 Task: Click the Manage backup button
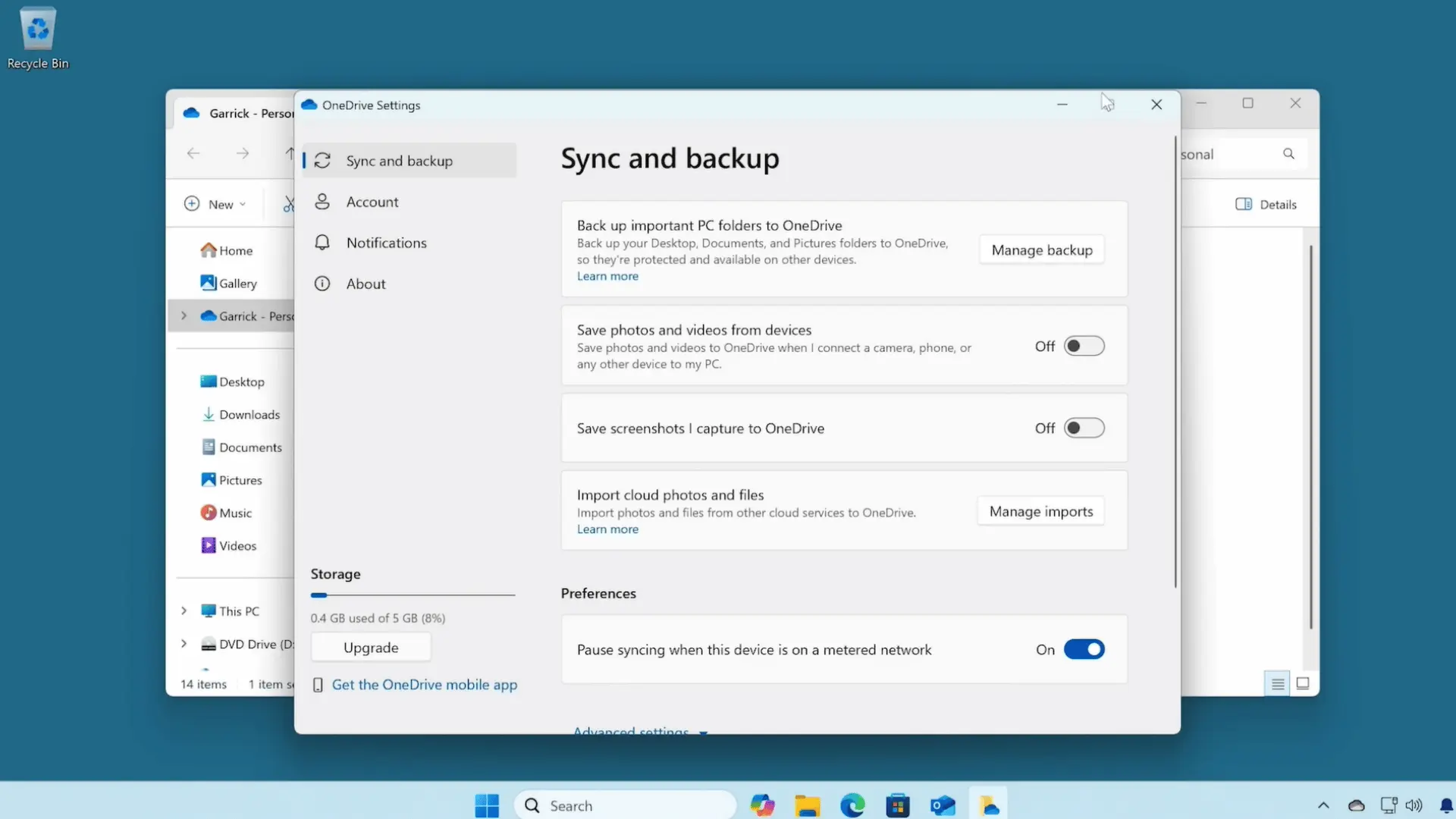[1042, 250]
